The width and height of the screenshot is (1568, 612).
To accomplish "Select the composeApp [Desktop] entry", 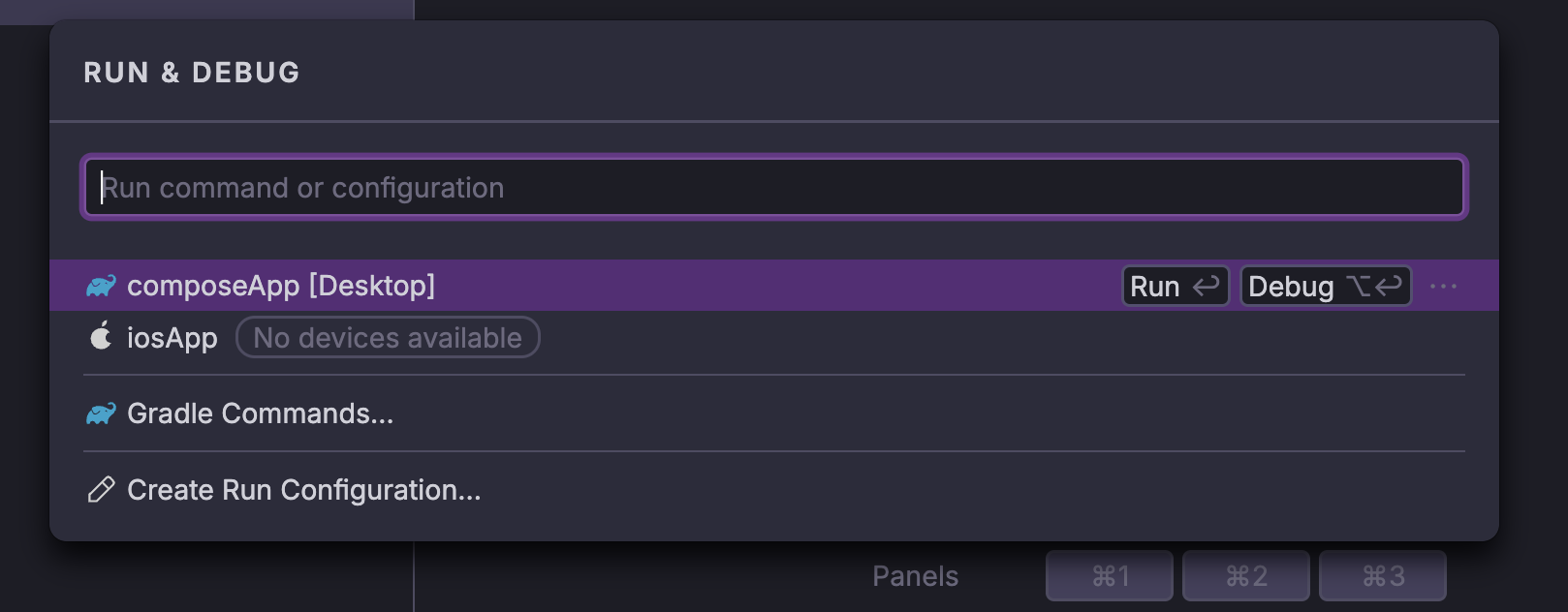I will click(281, 286).
